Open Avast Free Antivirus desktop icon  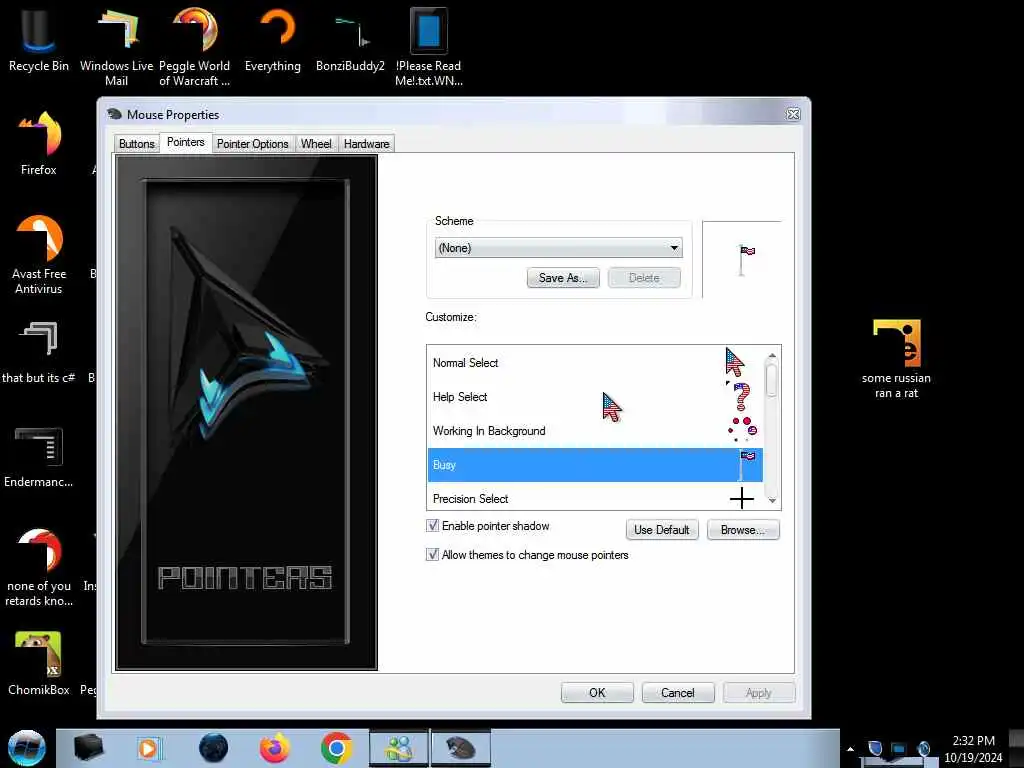[39, 255]
